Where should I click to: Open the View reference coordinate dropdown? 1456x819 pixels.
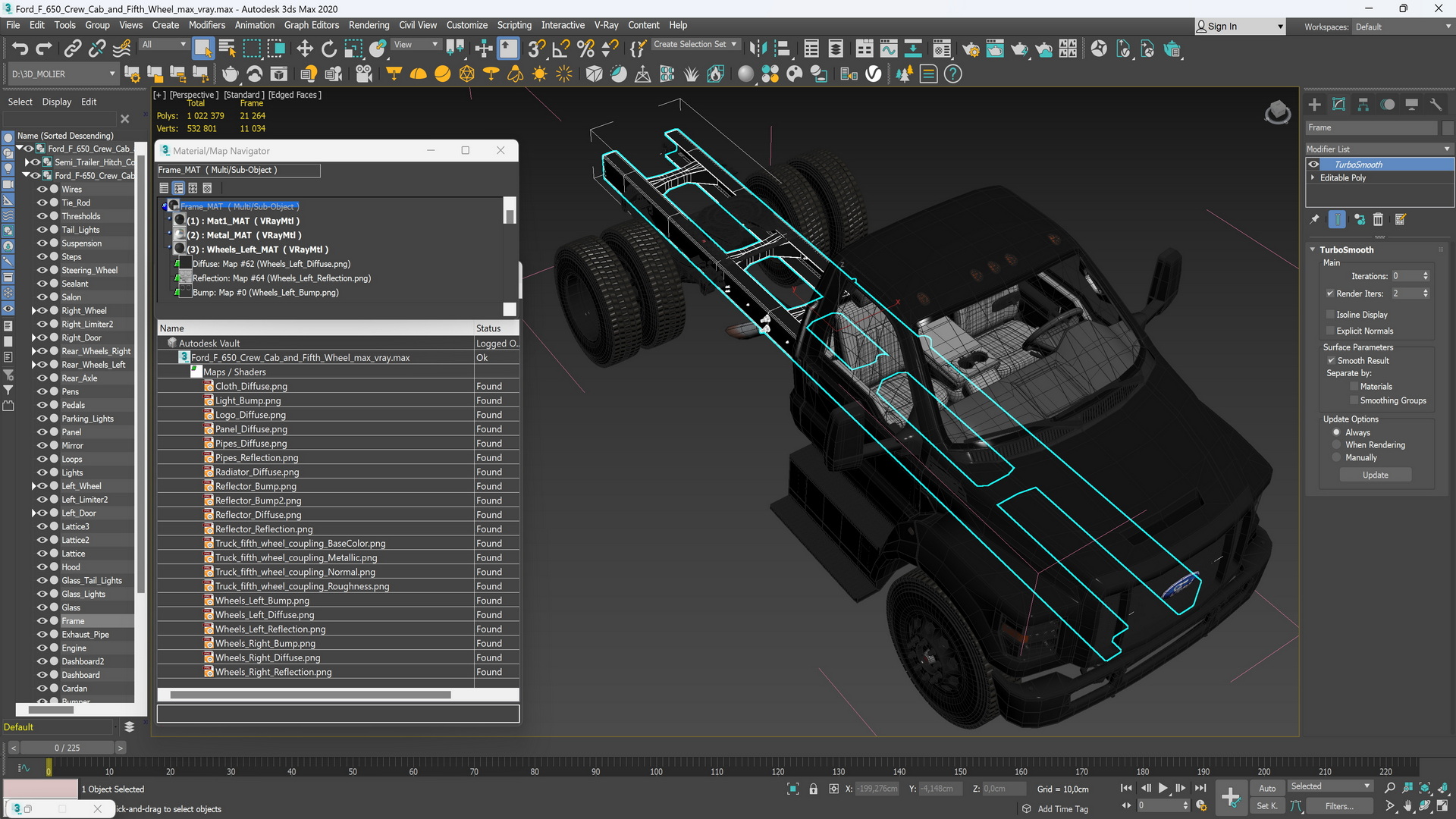[416, 45]
